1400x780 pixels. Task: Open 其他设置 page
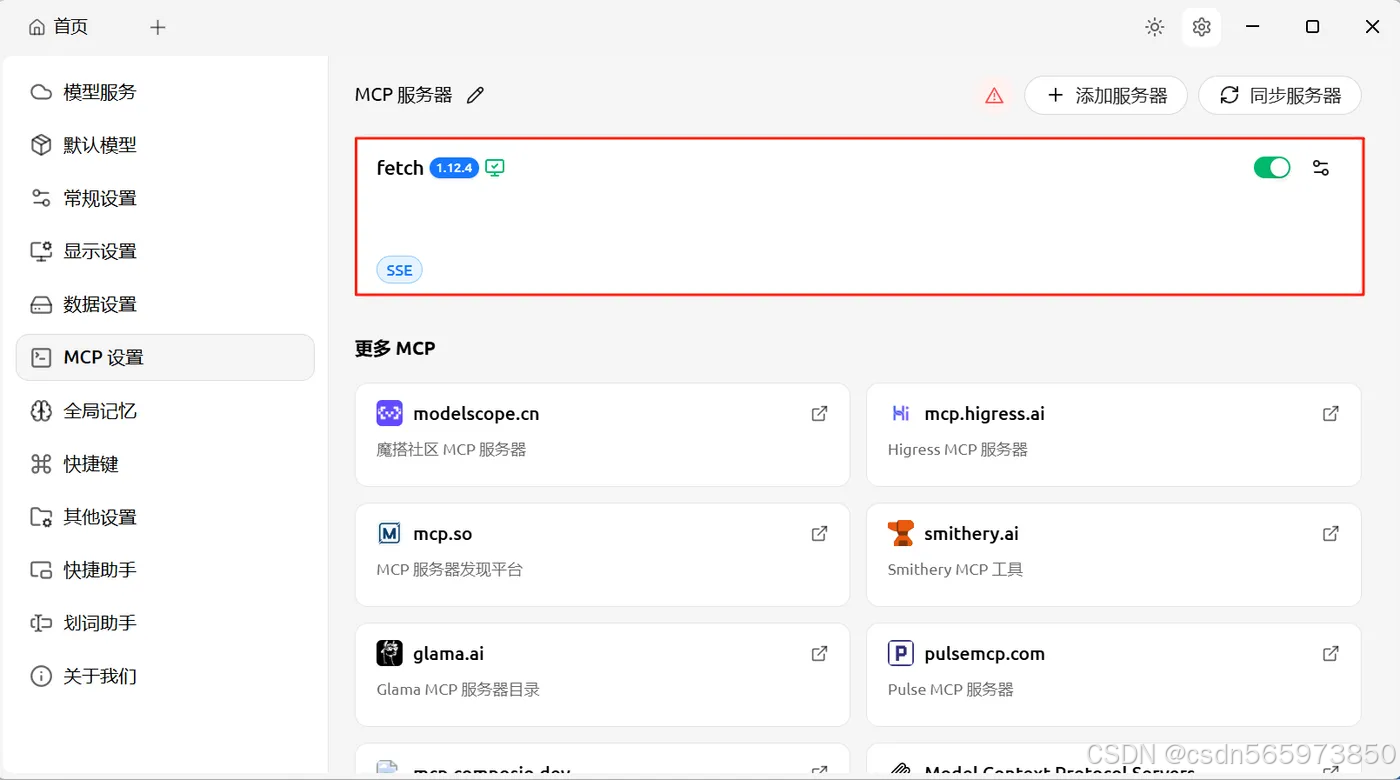click(165, 517)
